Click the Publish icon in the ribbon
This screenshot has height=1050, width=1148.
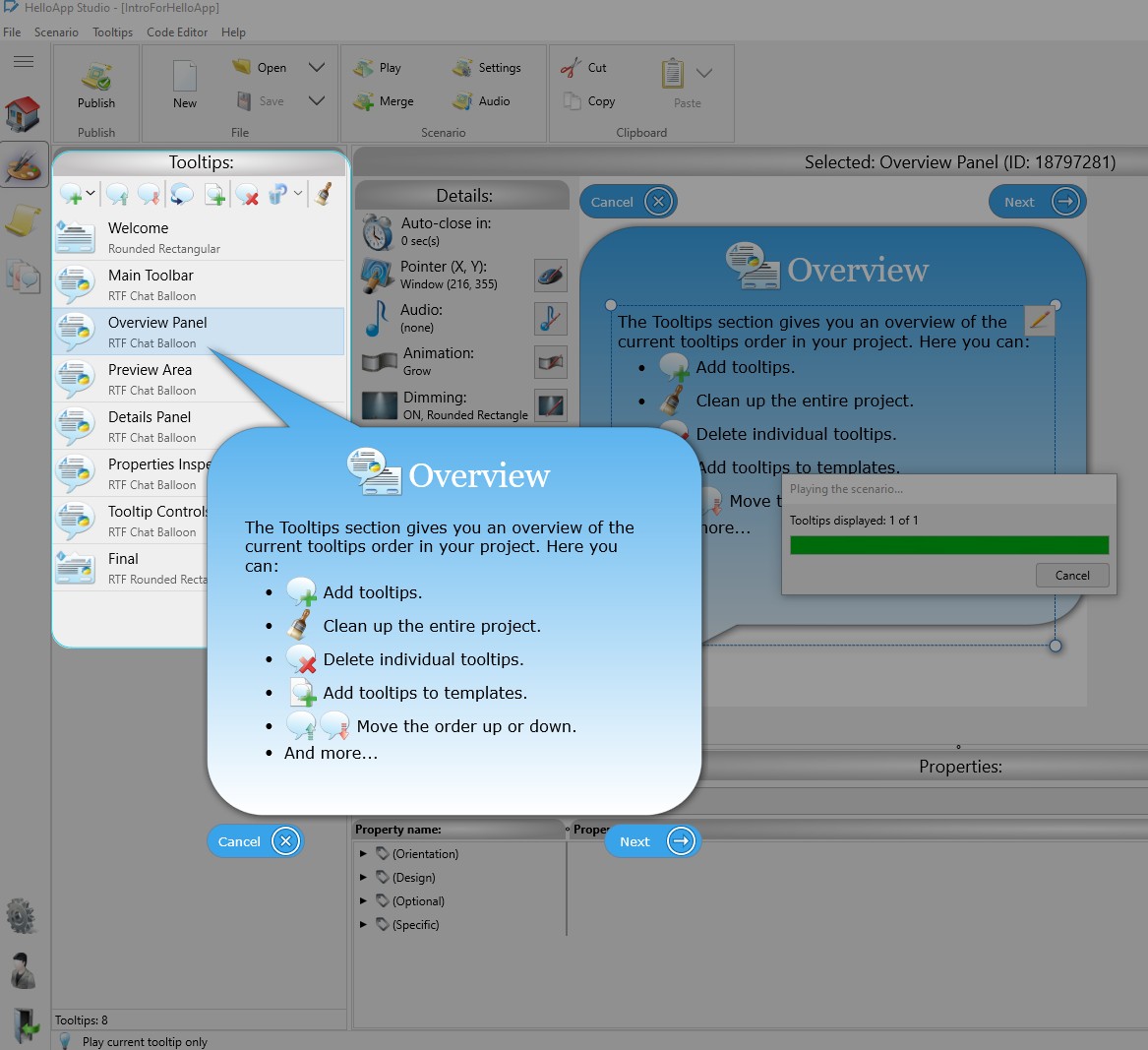[x=95, y=86]
